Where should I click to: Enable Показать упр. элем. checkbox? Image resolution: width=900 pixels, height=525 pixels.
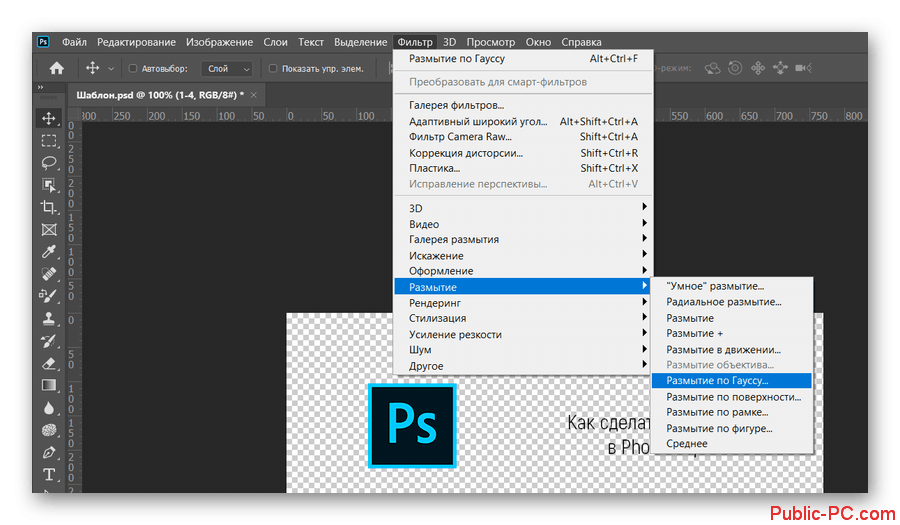(x=273, y=68)
